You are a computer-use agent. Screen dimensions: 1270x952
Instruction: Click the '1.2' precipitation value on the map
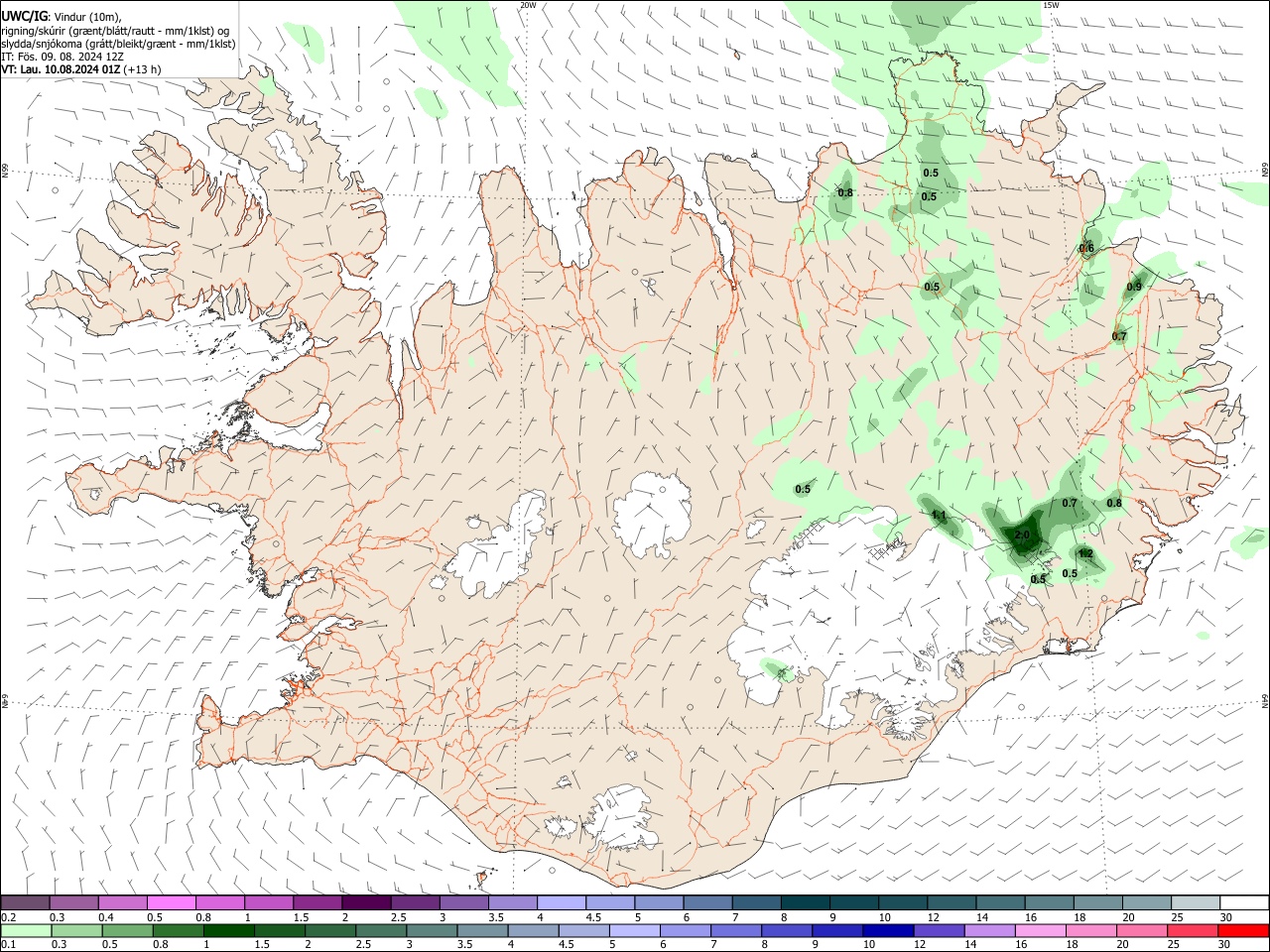[1085, 553]
